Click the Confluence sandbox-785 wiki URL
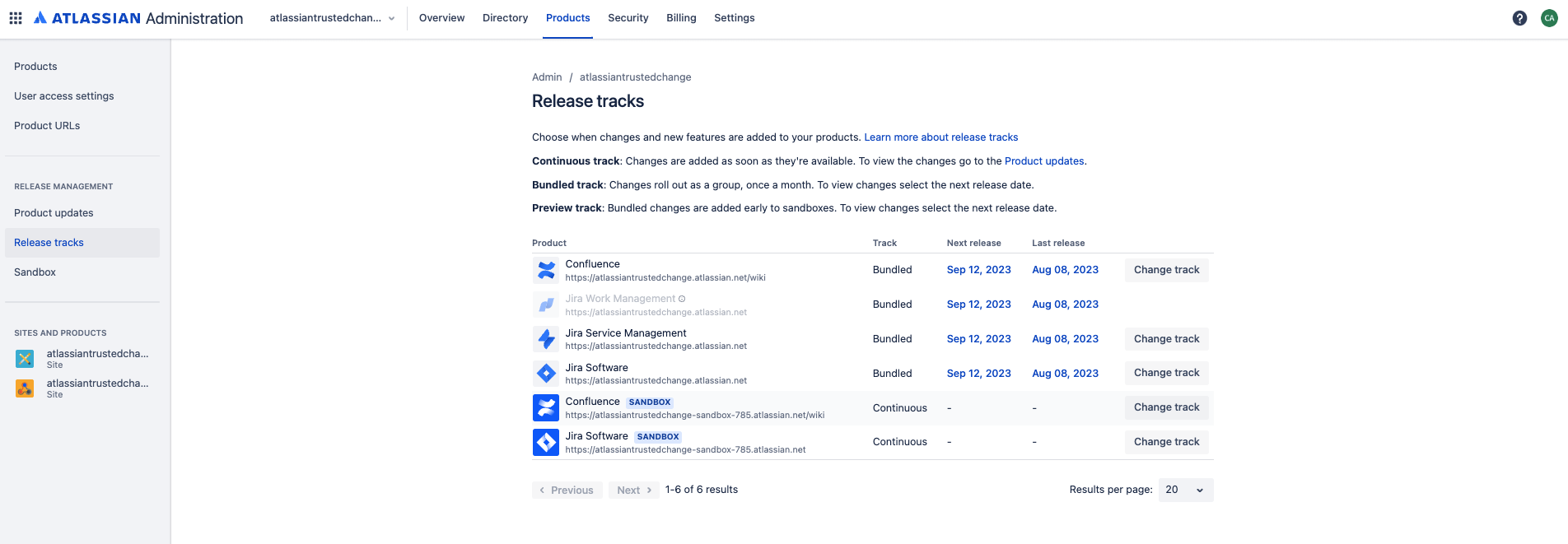 [695, 416]
